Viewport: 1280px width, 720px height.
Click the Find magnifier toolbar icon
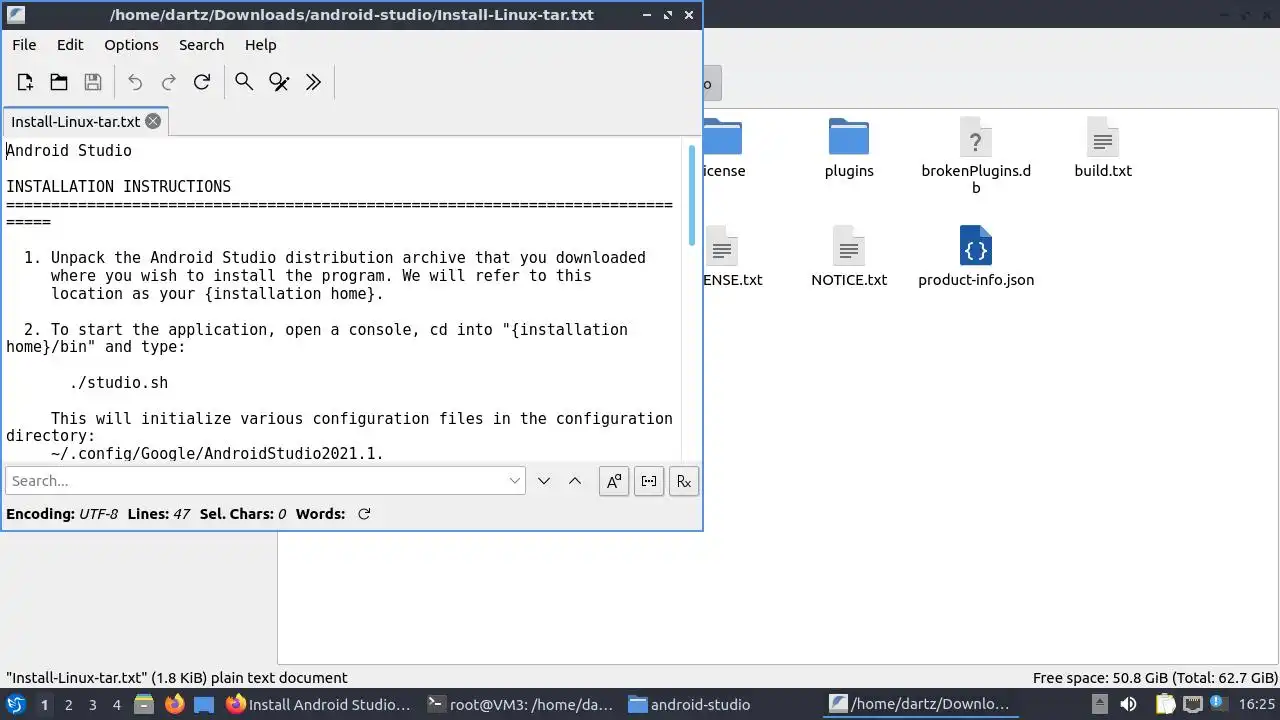click(x=244, y=82)
